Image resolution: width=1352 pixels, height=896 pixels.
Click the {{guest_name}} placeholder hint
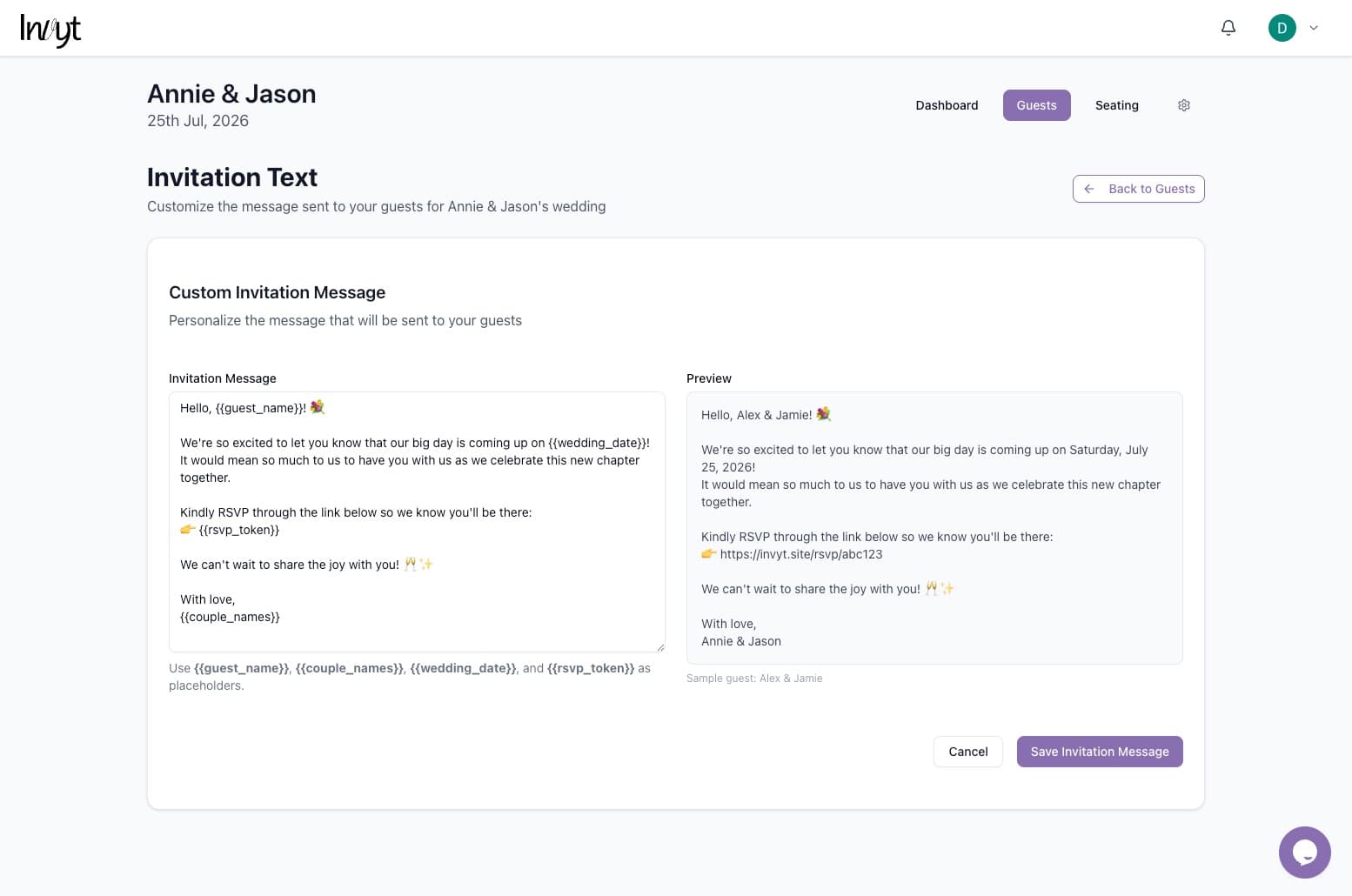point(241,668)
